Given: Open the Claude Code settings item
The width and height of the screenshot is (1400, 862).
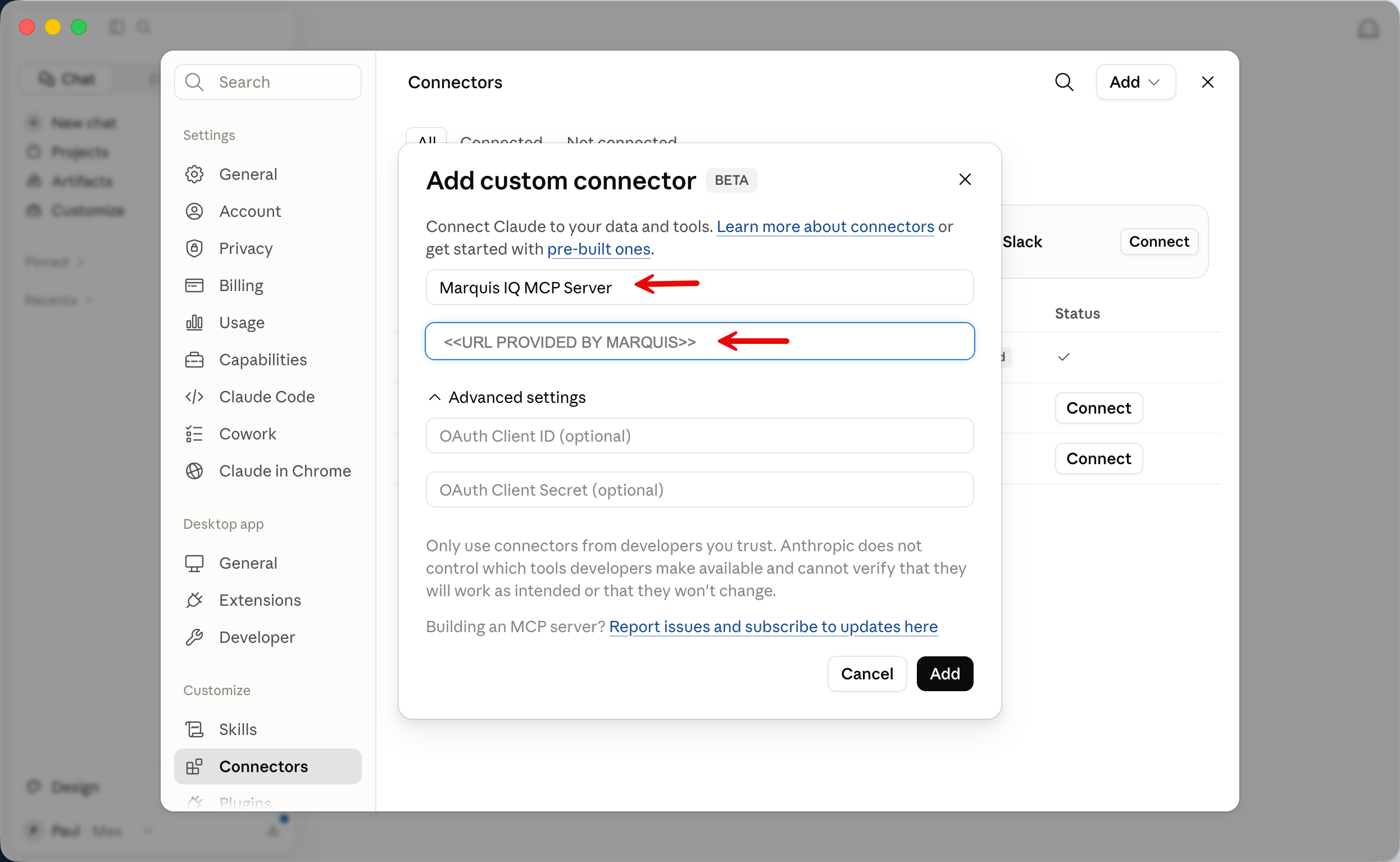Looking at the screenshot, I should (x=268, y=397).
